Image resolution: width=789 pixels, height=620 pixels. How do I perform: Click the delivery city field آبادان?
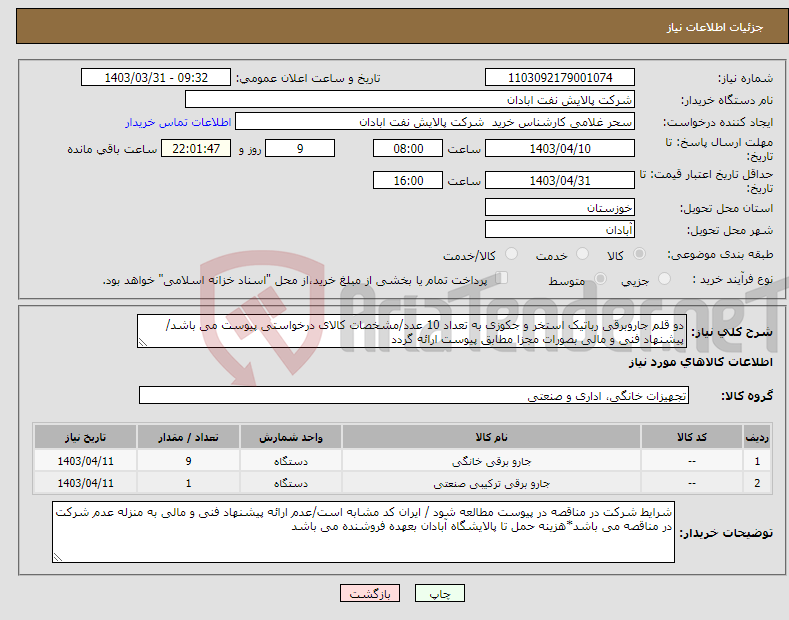tap(560, 229)
